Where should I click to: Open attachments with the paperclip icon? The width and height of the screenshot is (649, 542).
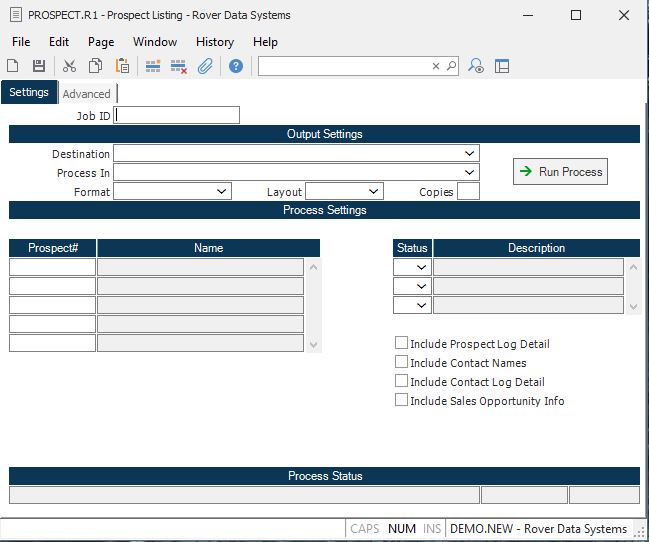coord(205,66)
